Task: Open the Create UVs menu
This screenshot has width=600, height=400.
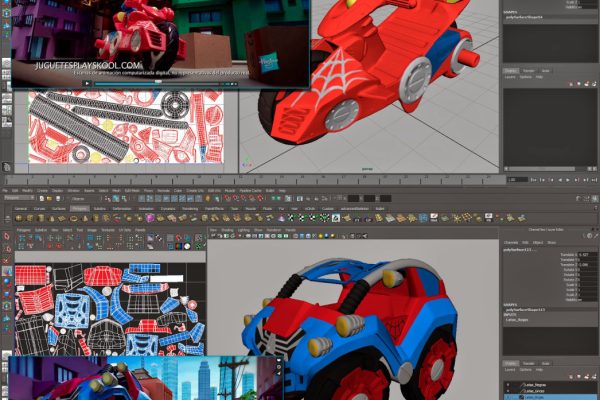Action: [195, 191]
